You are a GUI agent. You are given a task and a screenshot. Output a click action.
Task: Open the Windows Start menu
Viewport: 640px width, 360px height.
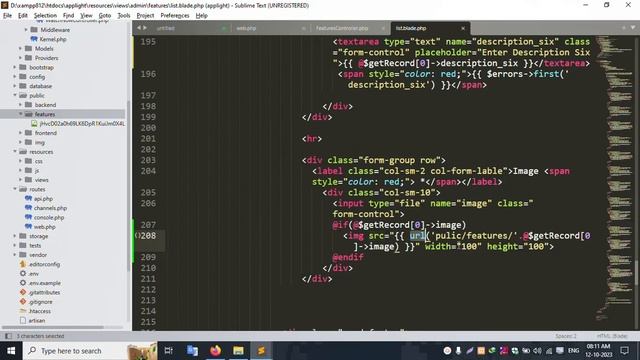11,351
